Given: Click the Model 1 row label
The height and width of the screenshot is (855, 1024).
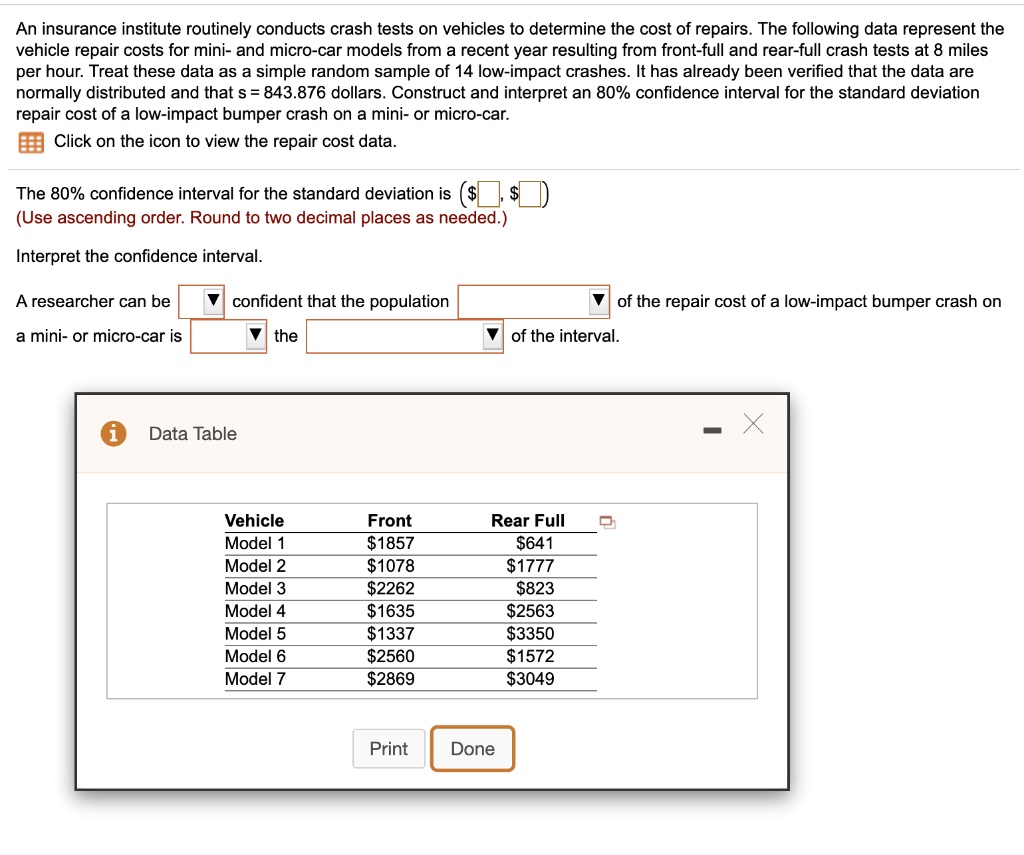Looking at the screenshot, I should (255, 543).
